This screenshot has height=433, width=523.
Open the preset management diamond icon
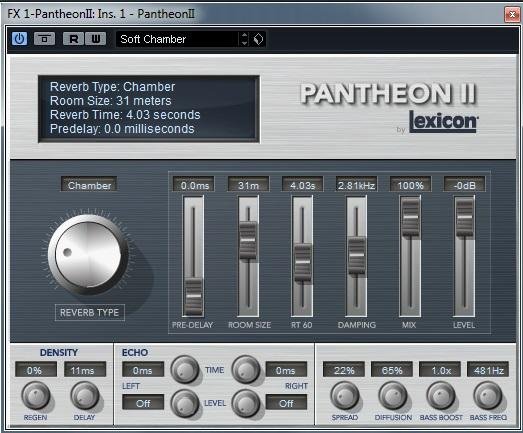pyautogui.click(x=258, y=39)
